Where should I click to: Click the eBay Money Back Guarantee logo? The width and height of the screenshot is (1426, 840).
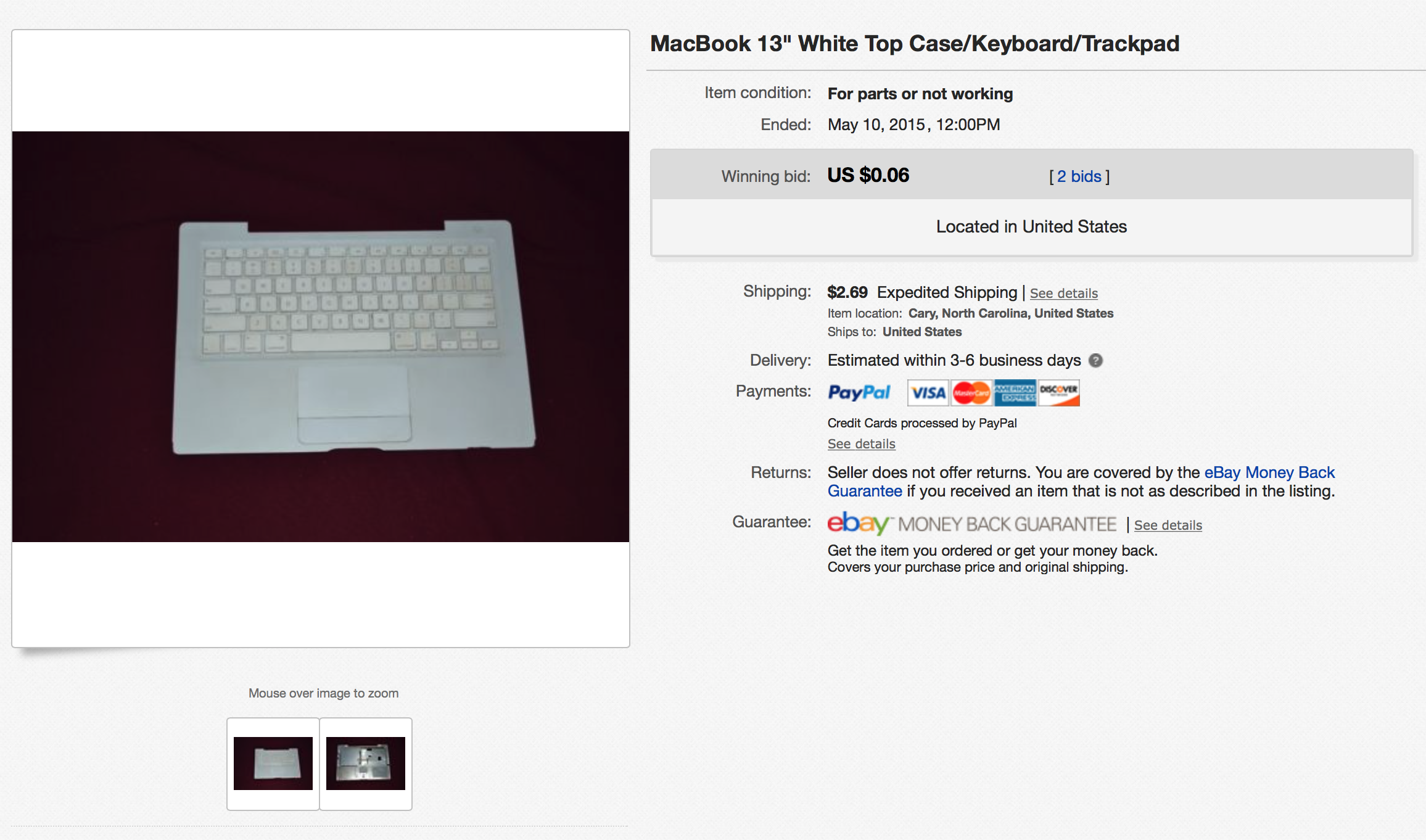click(971, 524)
